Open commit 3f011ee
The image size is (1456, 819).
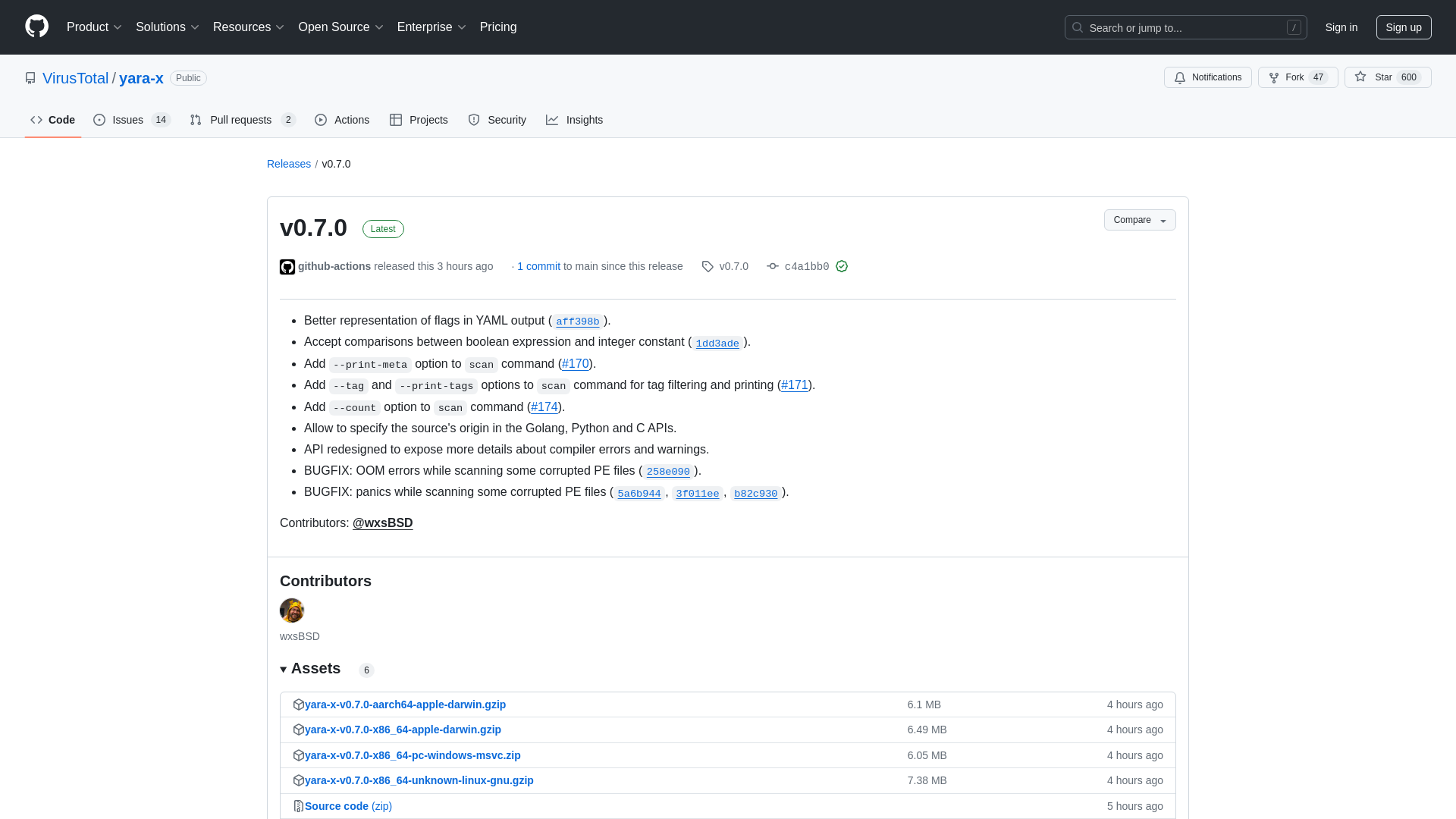pos(698,494)
